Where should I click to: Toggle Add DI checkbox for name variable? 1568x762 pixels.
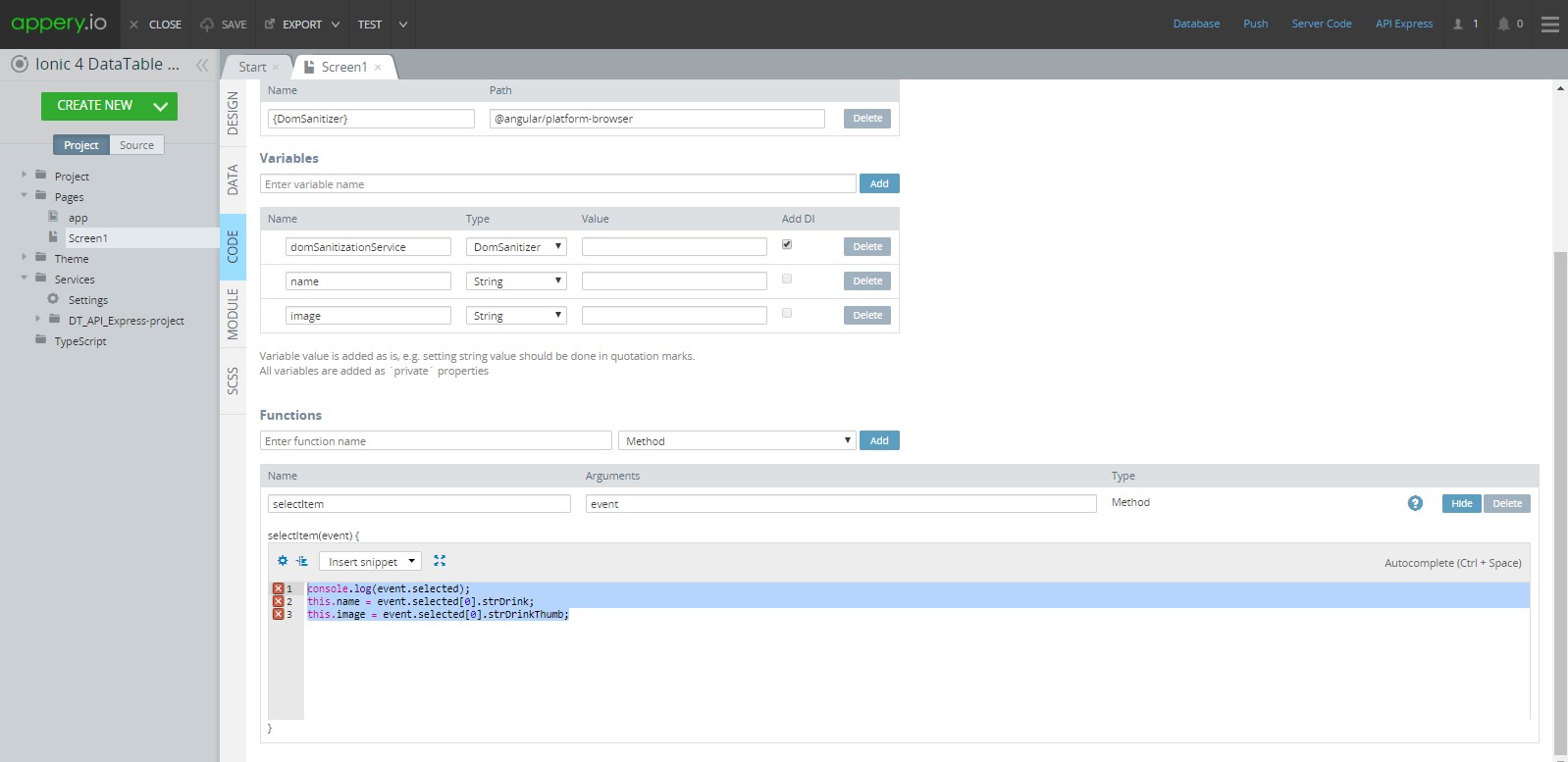pyautogui.click(x=787, y=279)
